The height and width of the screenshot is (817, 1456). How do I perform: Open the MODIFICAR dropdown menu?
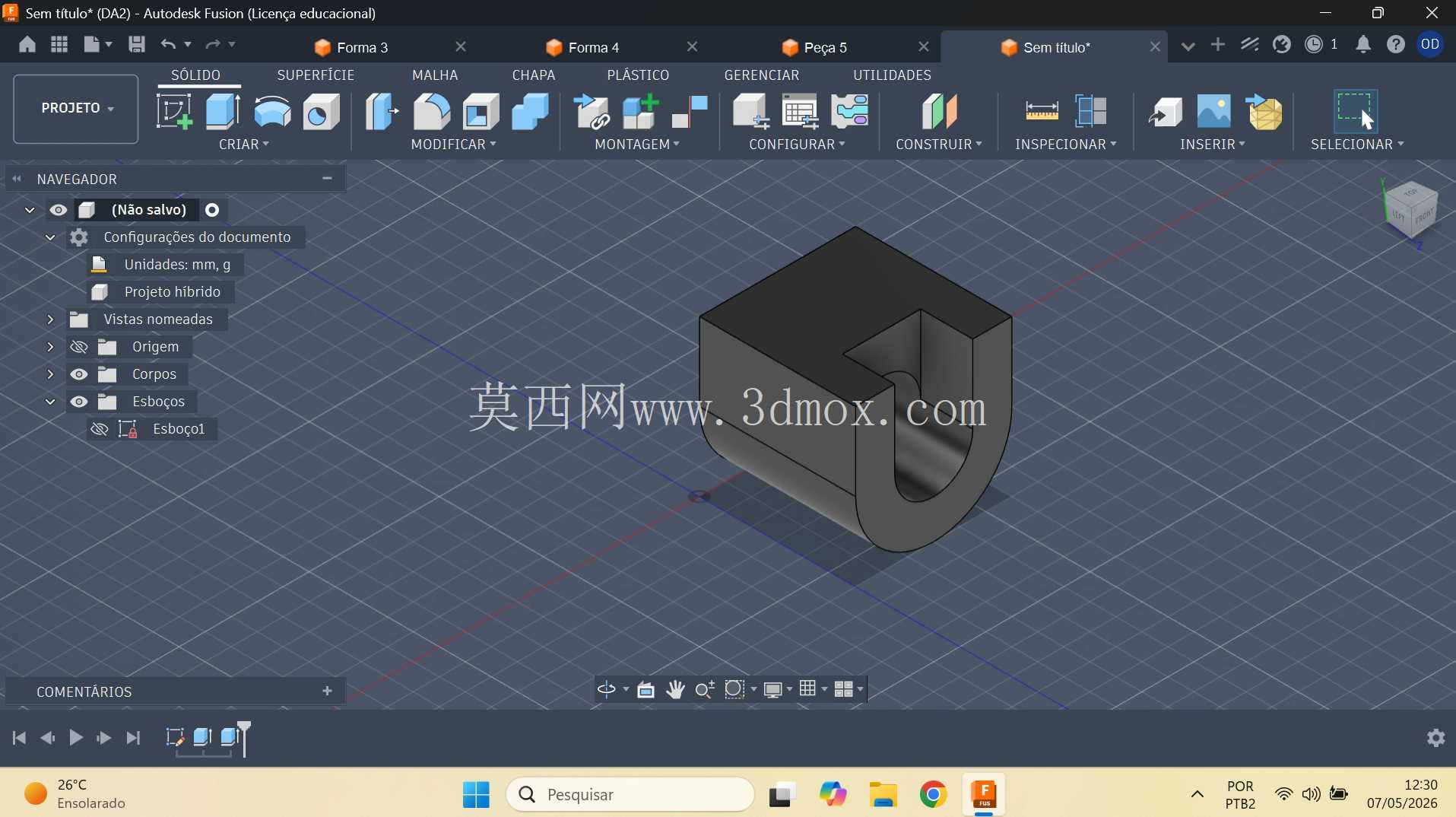[x=454, y=145]
